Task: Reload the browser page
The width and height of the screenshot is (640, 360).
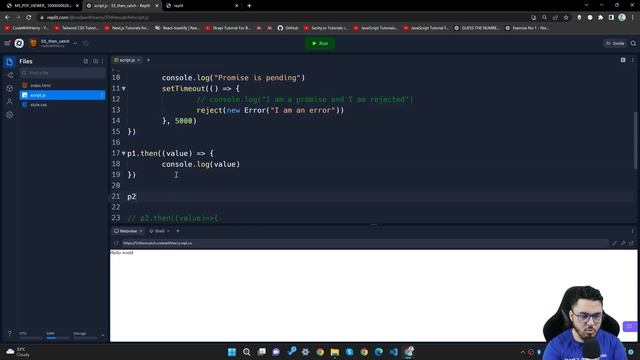Action: tap(29, 18)
